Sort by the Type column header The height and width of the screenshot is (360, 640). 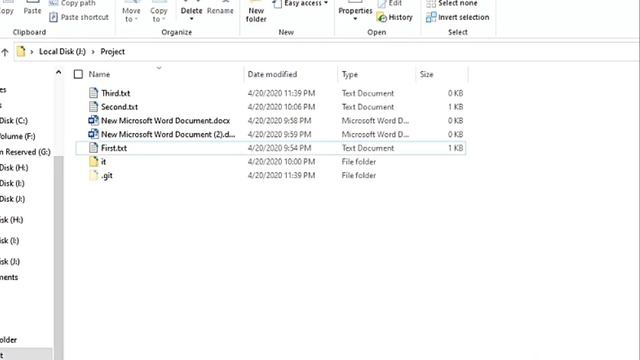[350, 74]
